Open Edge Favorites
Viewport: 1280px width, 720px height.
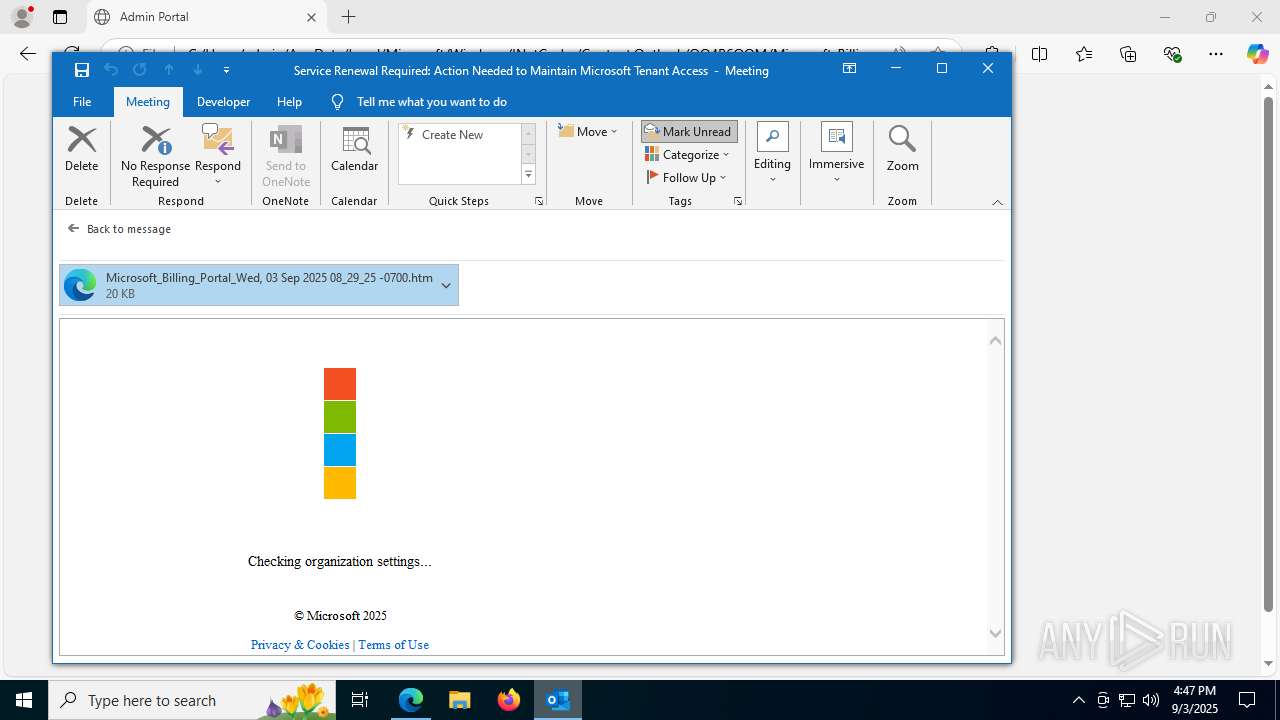(x=1084, y=54)
